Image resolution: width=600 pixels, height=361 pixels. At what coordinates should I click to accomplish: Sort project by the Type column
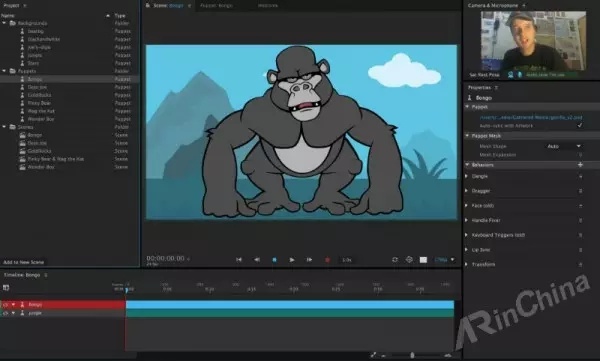pyautogui.click(x=120, y=16)
